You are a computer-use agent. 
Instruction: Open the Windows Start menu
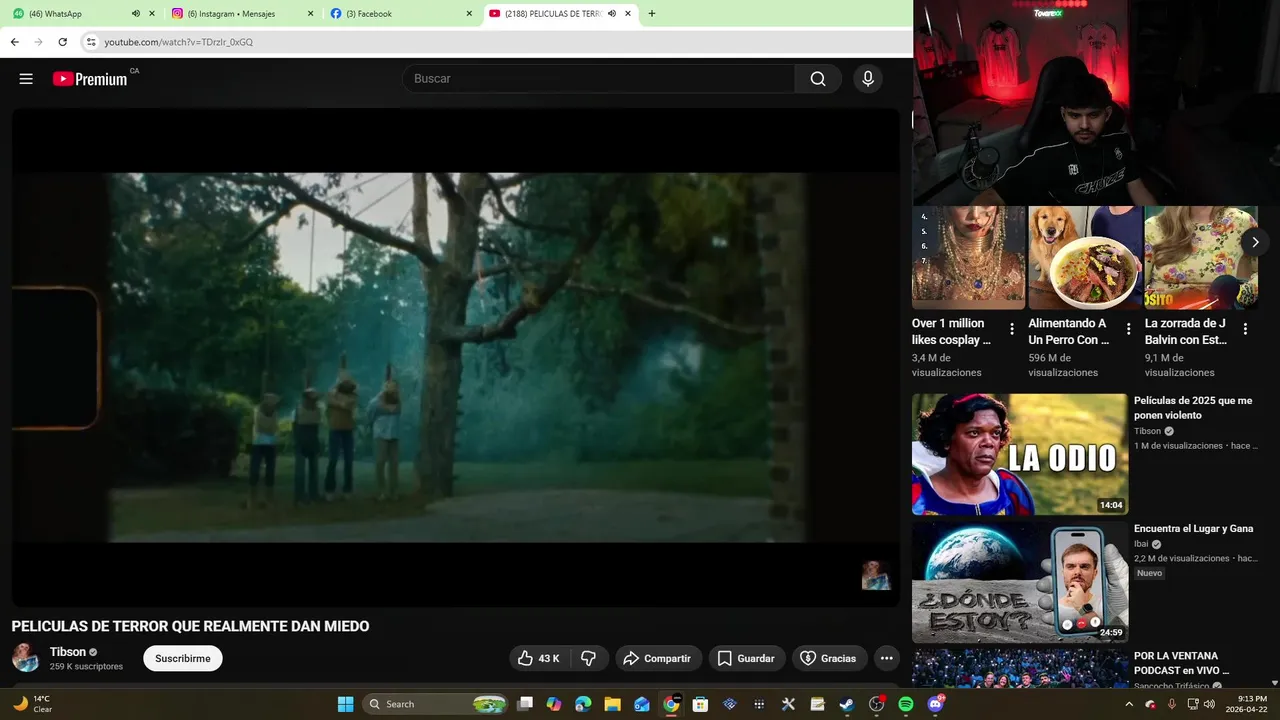(345, 704)
